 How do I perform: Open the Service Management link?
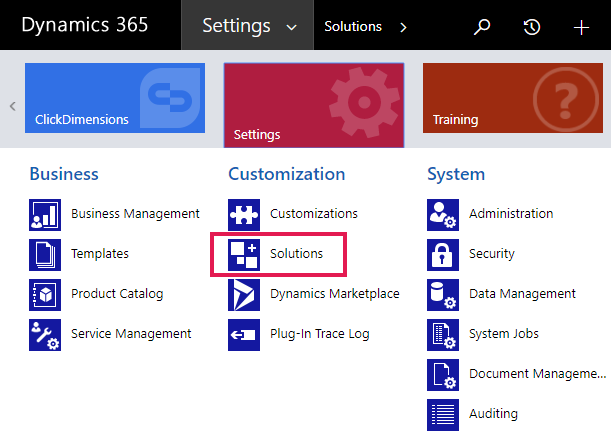131,334
